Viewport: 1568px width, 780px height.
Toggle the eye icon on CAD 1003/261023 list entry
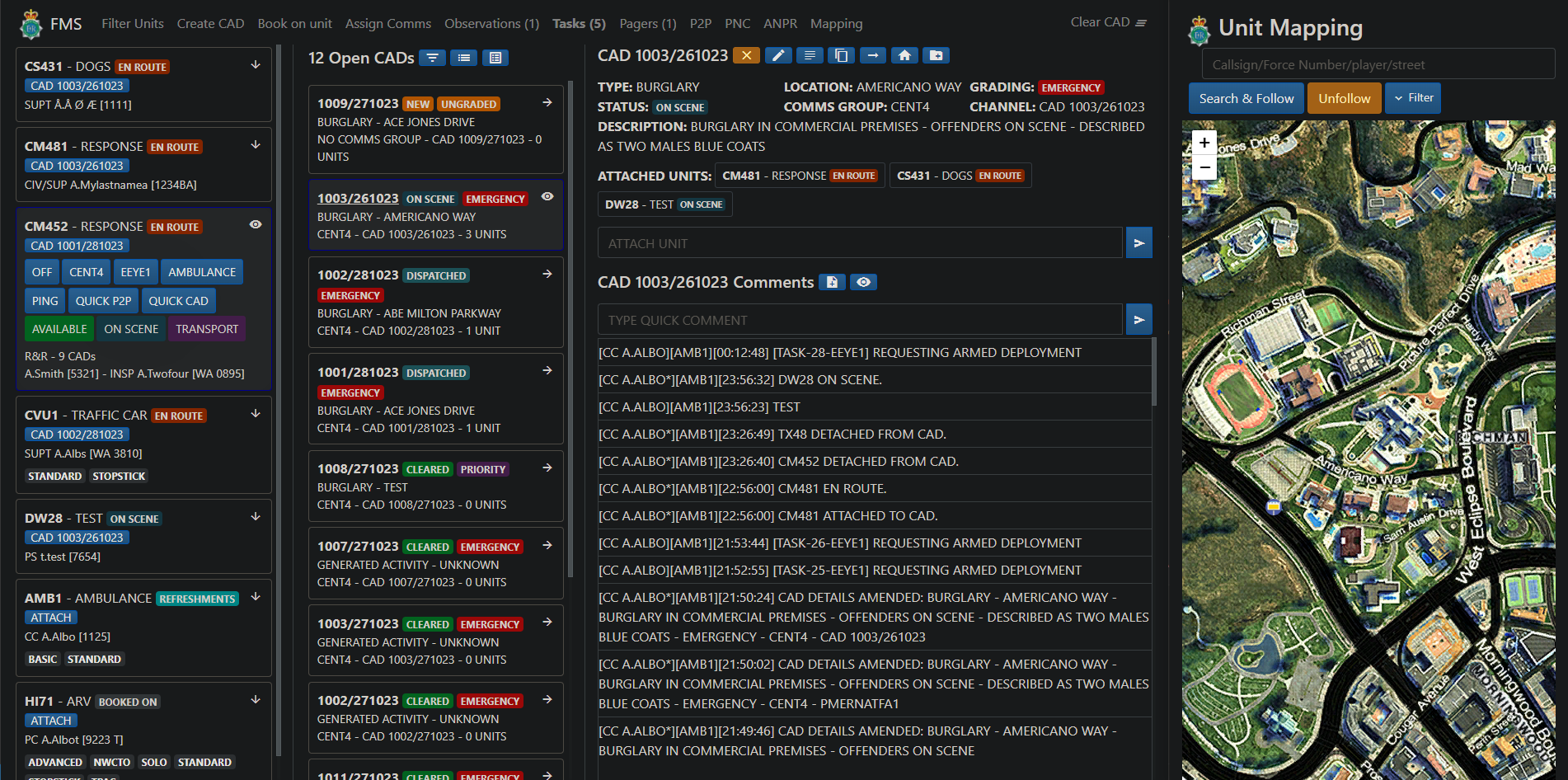(547, 197)
